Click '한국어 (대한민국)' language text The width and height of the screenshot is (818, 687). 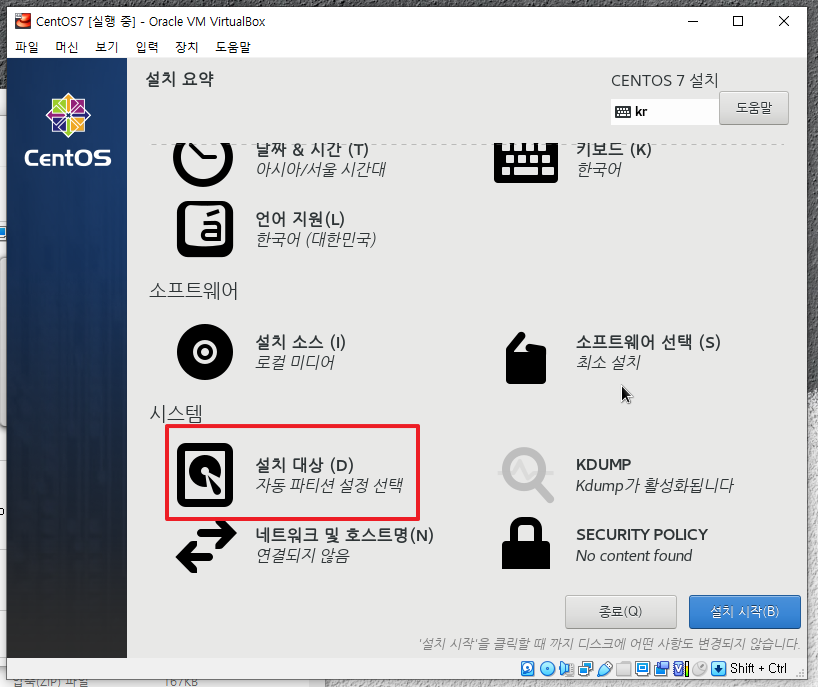316,239
